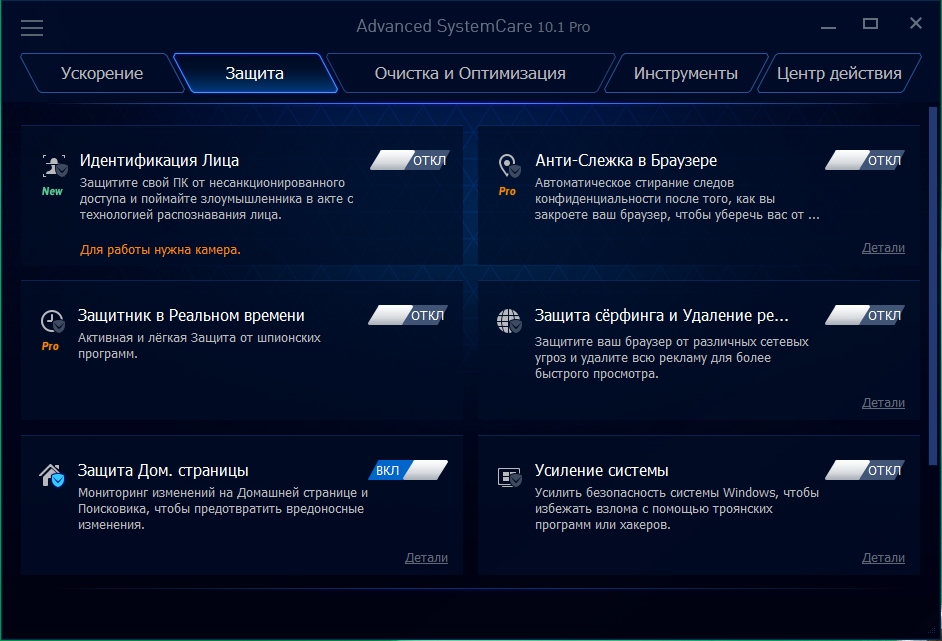Click the Анти-Слежка в Браузере title
The image size is (942, 641).
click(626, 160)
